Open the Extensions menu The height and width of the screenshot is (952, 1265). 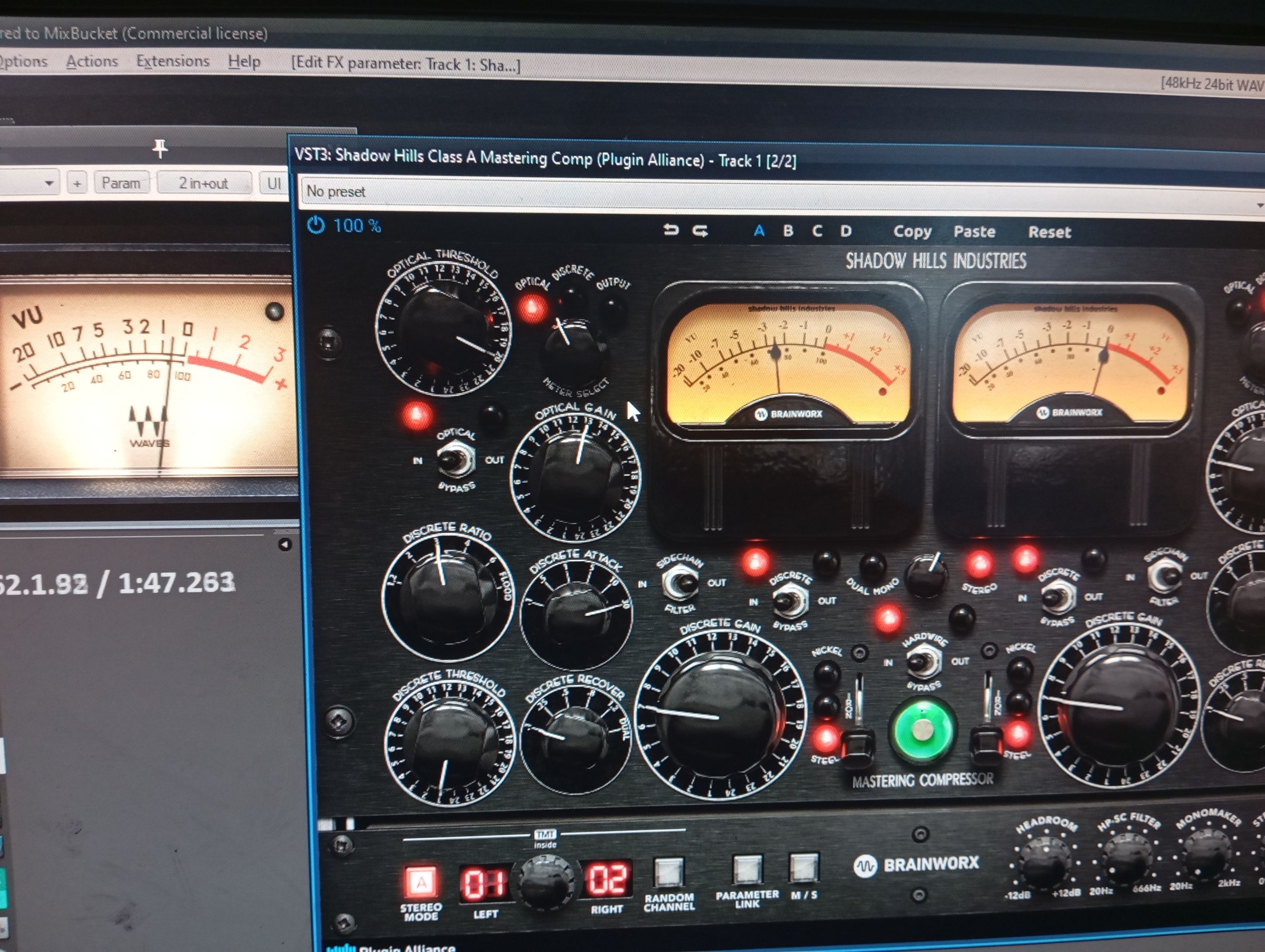click(x=173, y=61)
